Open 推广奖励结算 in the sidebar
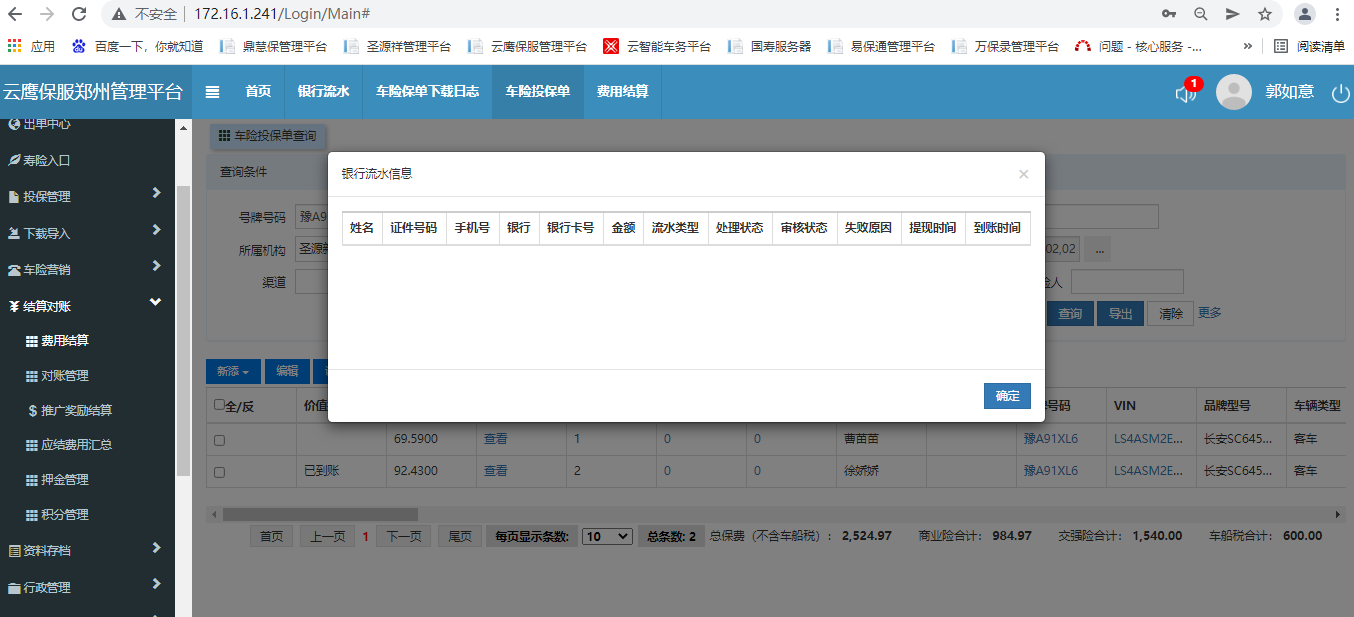 (x=76, y=410)
